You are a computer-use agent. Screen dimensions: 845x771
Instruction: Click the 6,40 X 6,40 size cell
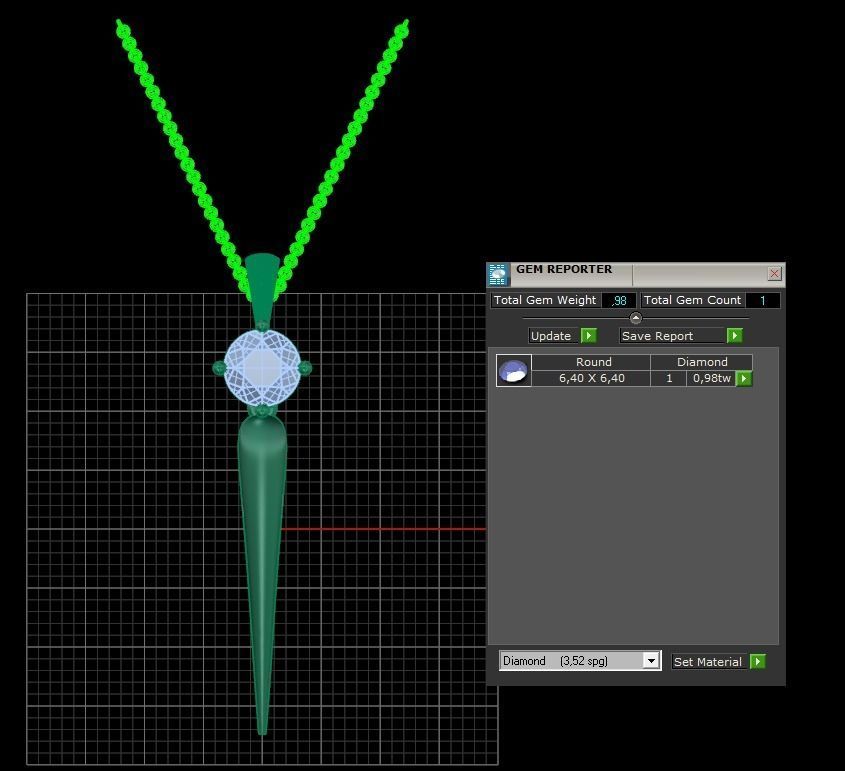pyautogui.click(x=591, y=378)
